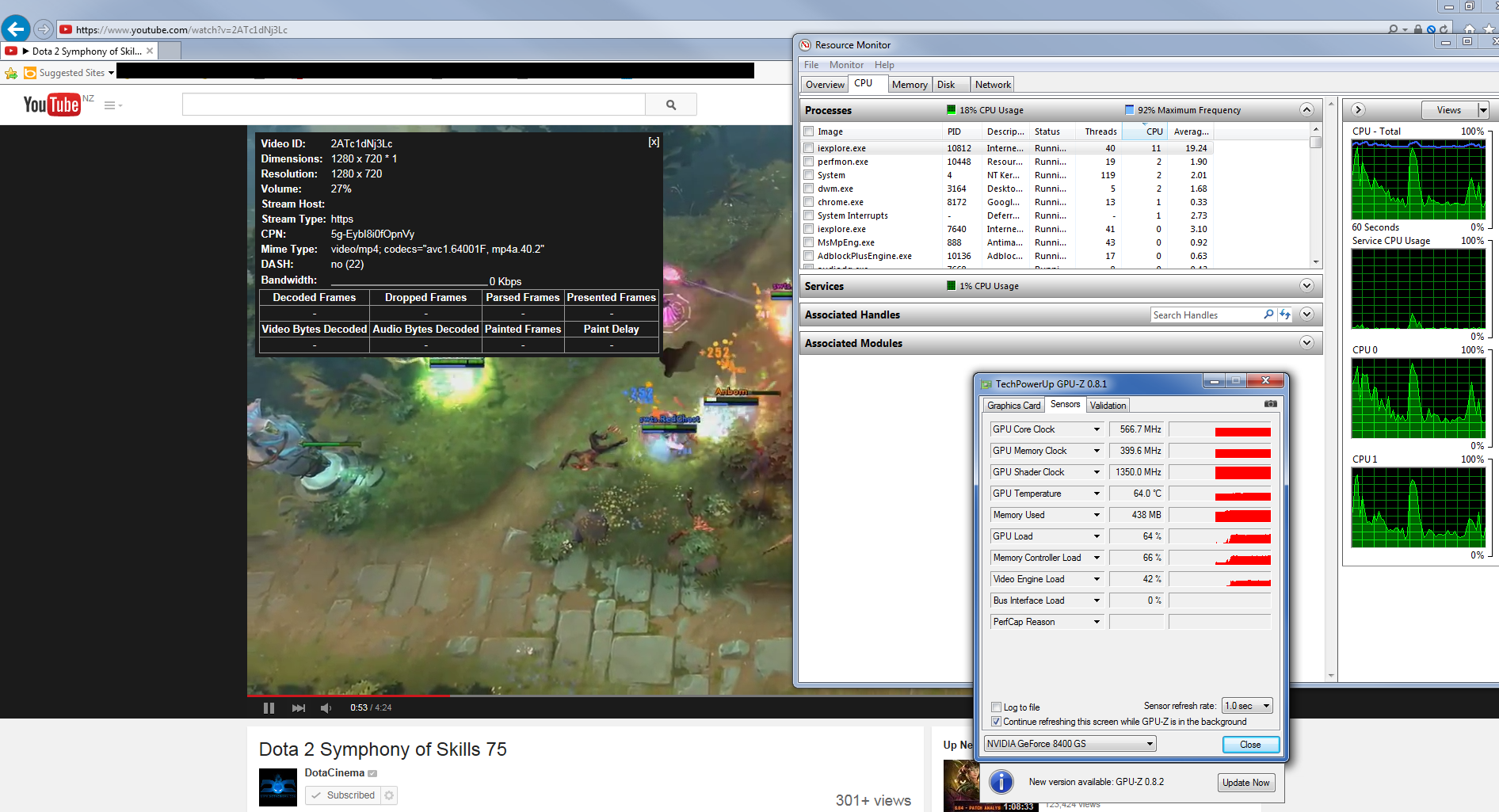Screen dimensions: 1499x812
Task: Close the video stats overlay
Action: coord(654,143)
